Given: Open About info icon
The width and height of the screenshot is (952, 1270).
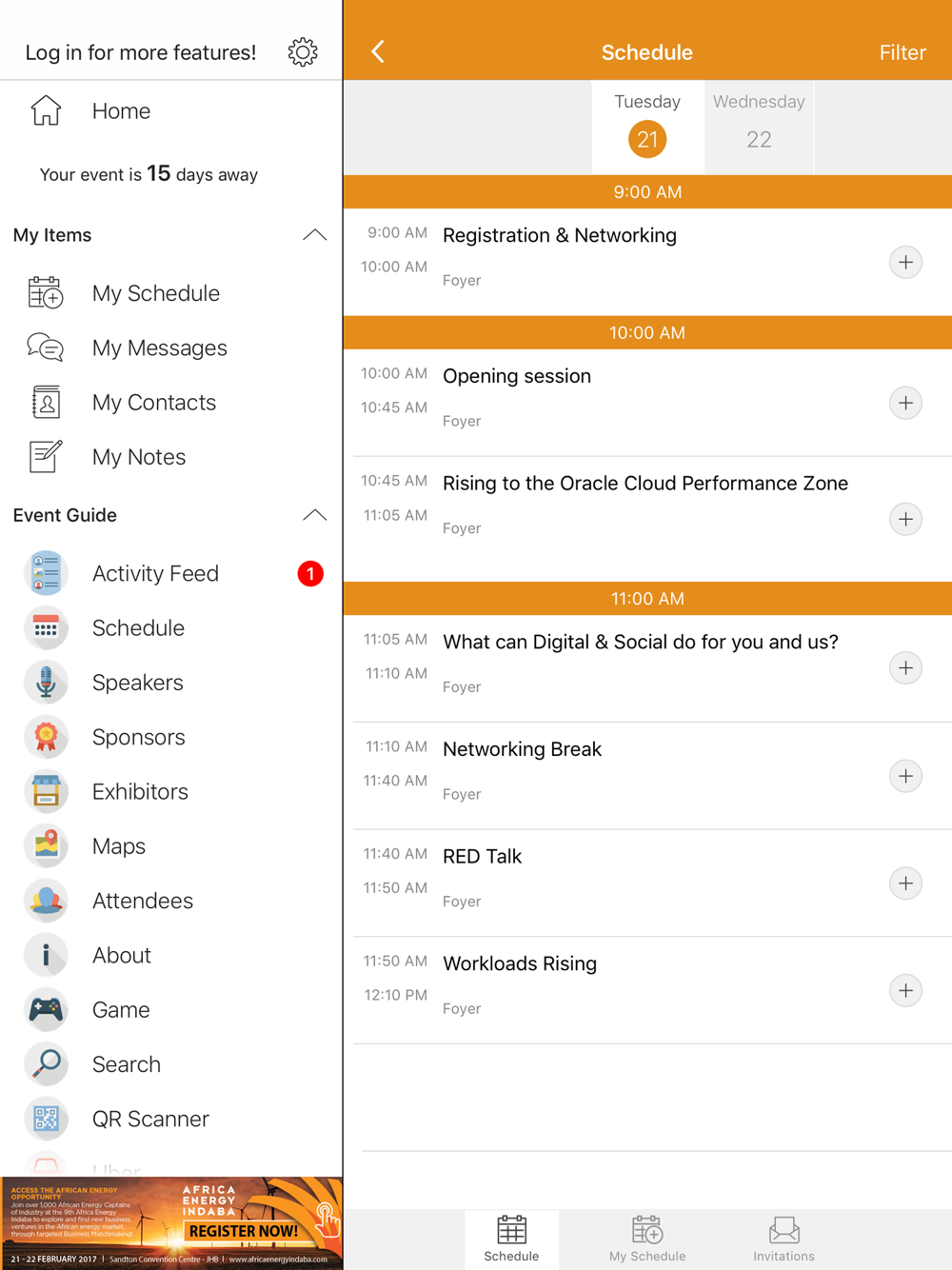Looking at the screenshot, I should click(x=46, y=955).
